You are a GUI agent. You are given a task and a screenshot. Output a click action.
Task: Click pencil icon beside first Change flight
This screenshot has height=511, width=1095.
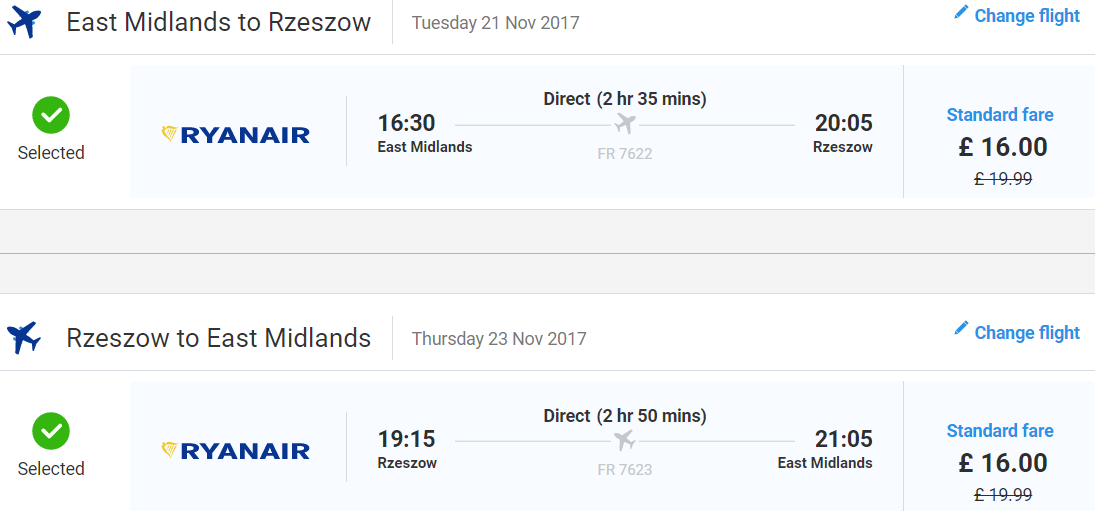[962, 13]
